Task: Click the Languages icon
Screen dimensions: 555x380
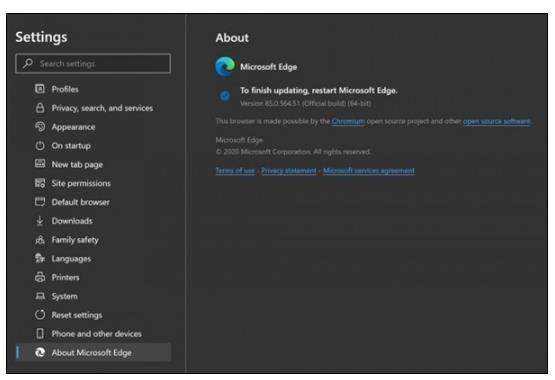Action: [x=40, y=258]
